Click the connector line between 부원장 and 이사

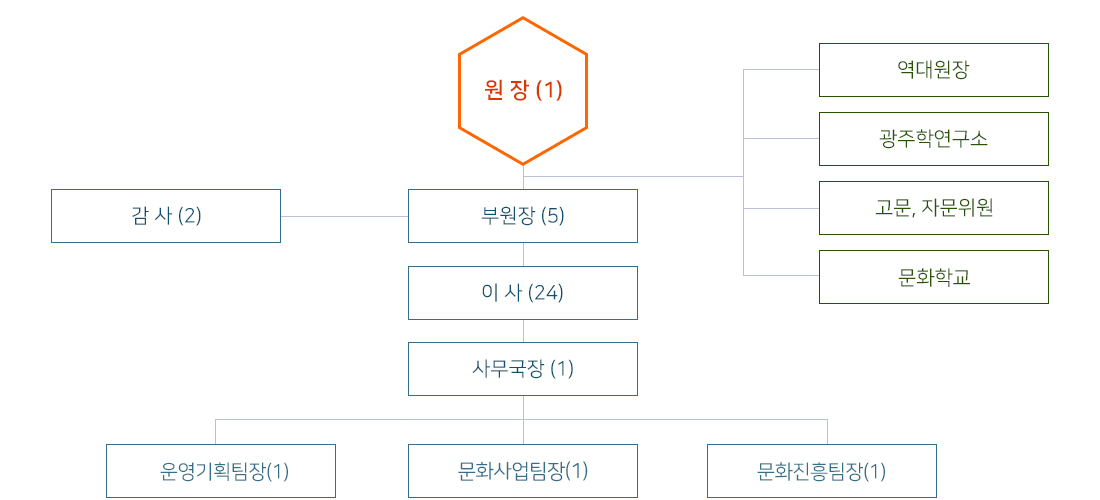tap(523, 254)
